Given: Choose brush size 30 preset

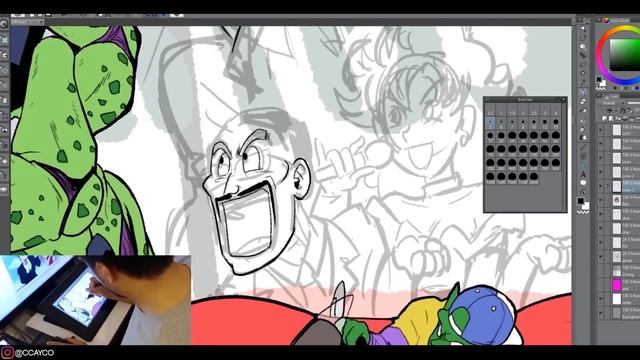Looking at the screenshot, I should [523, 136].
